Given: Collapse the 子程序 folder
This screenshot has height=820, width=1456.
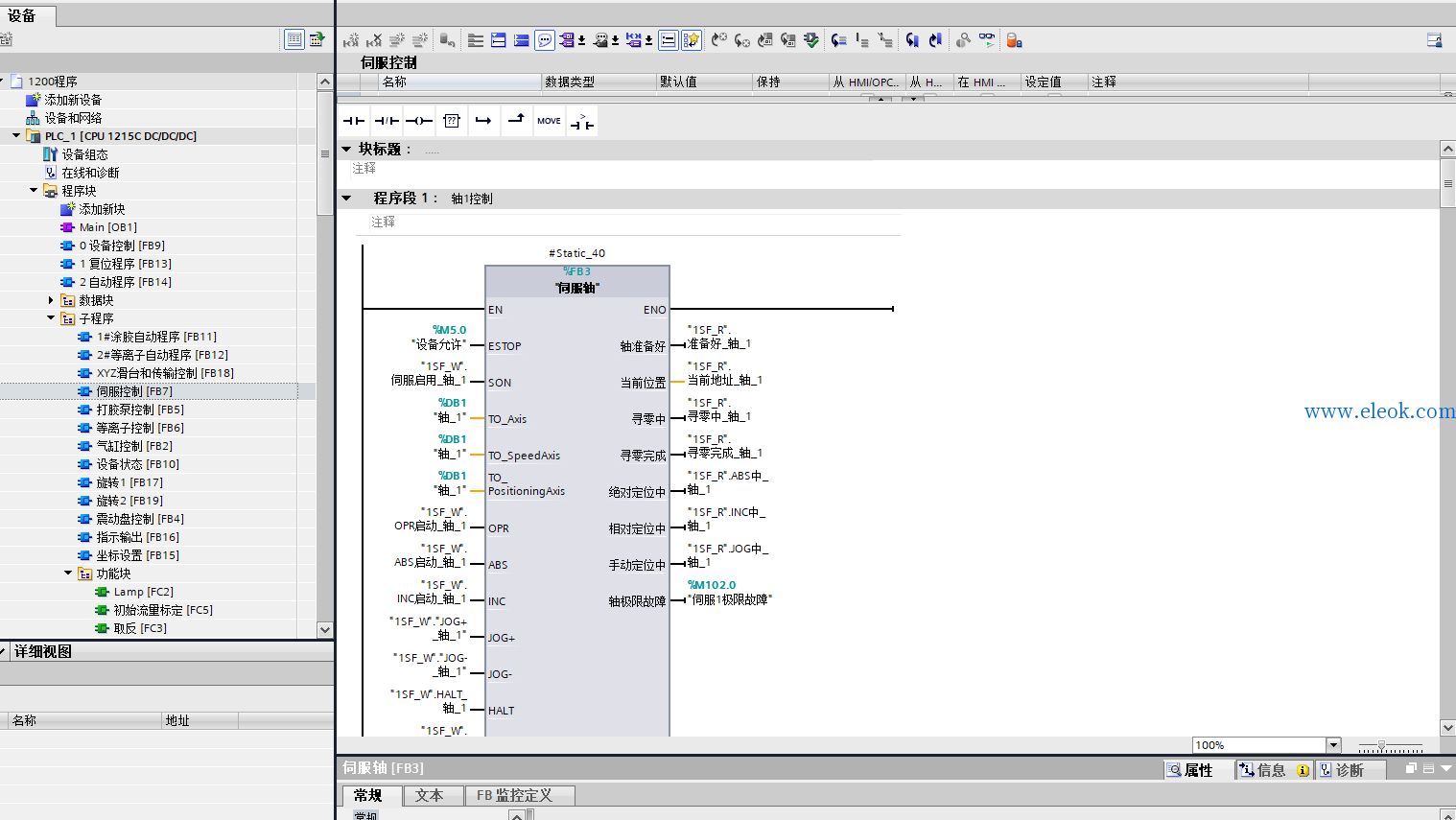Looking at the screenshot, I should tap(51, 318).
